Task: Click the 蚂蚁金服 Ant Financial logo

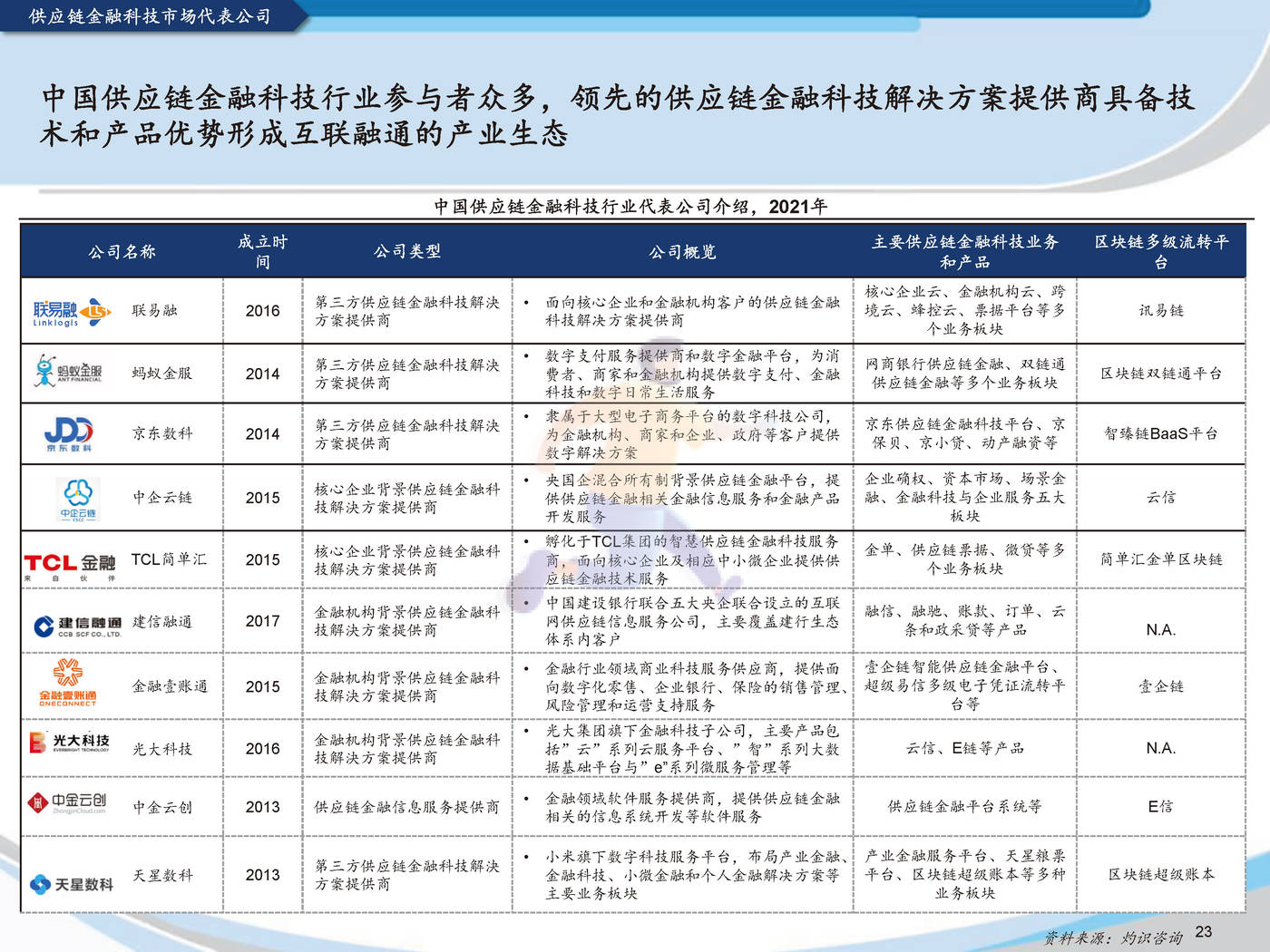Action: (x=69, y=373)
